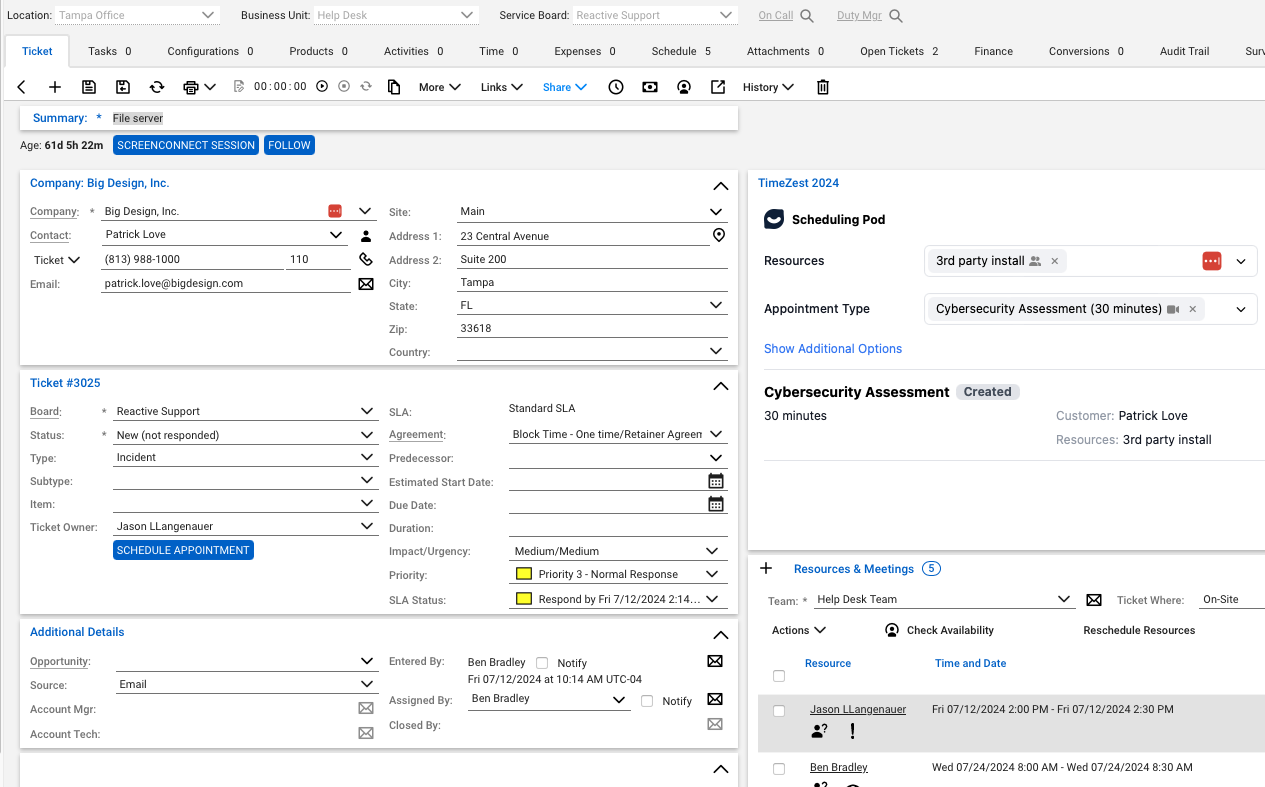
Task: Switch to the Configurations tab
Action: coord(210,51)
